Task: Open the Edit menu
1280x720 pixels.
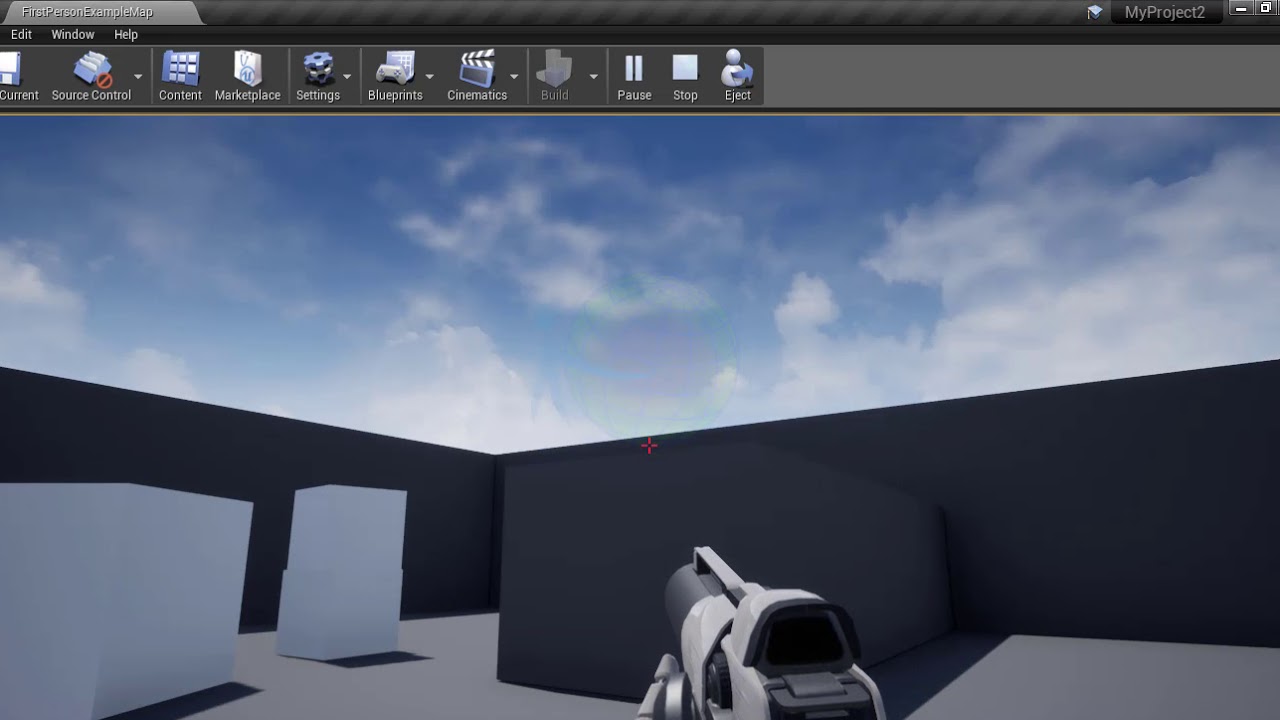Action: (21, 34)
